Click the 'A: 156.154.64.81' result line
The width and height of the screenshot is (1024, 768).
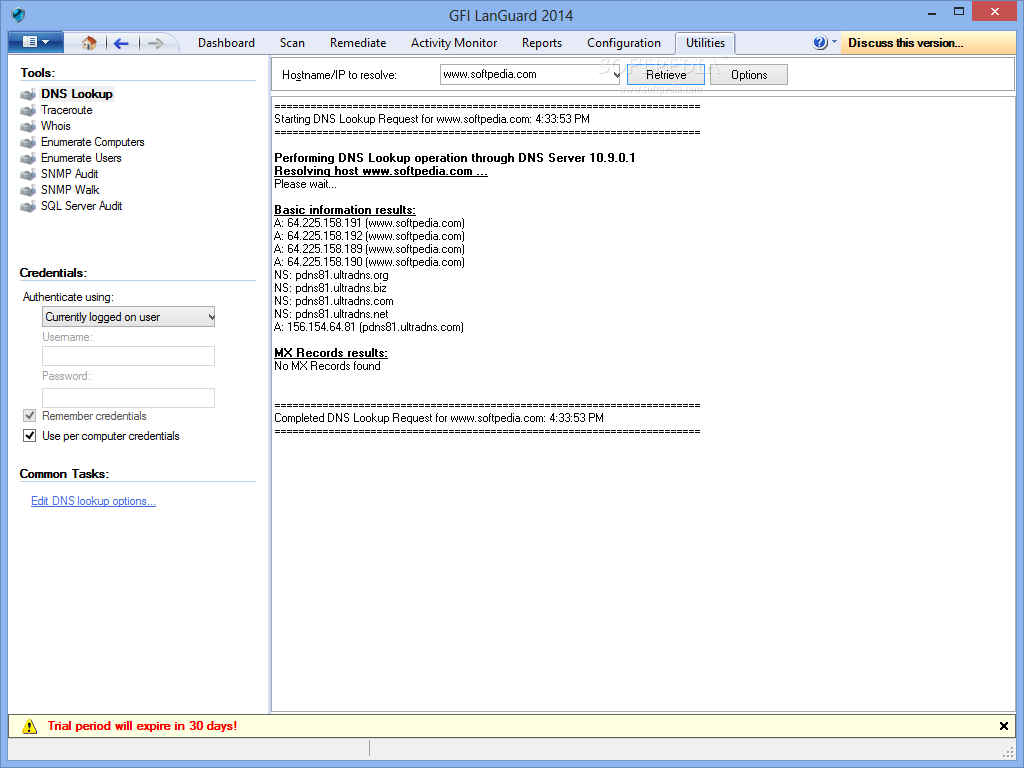[x=369, y=327]
